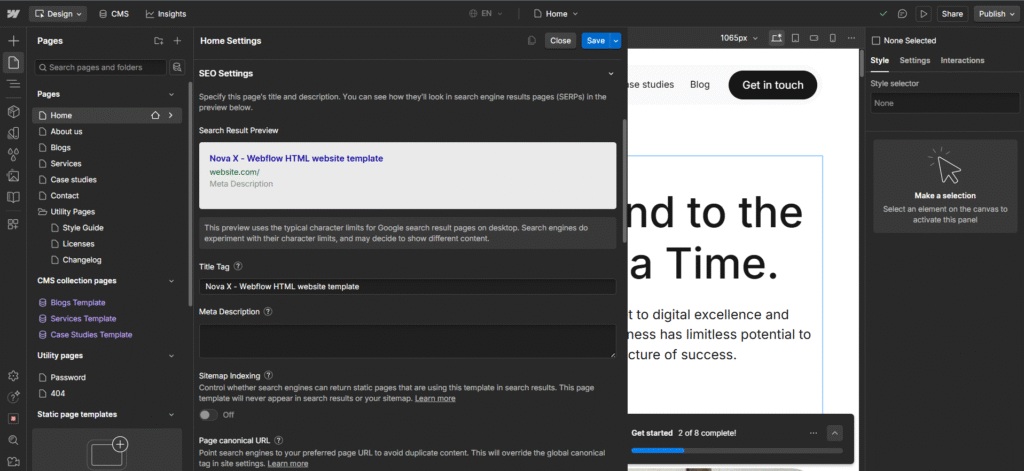Image resolution: width=1024 pixels, height=471 pixels.
Task: Click Title Tag help icon
Action: [238, 267]
